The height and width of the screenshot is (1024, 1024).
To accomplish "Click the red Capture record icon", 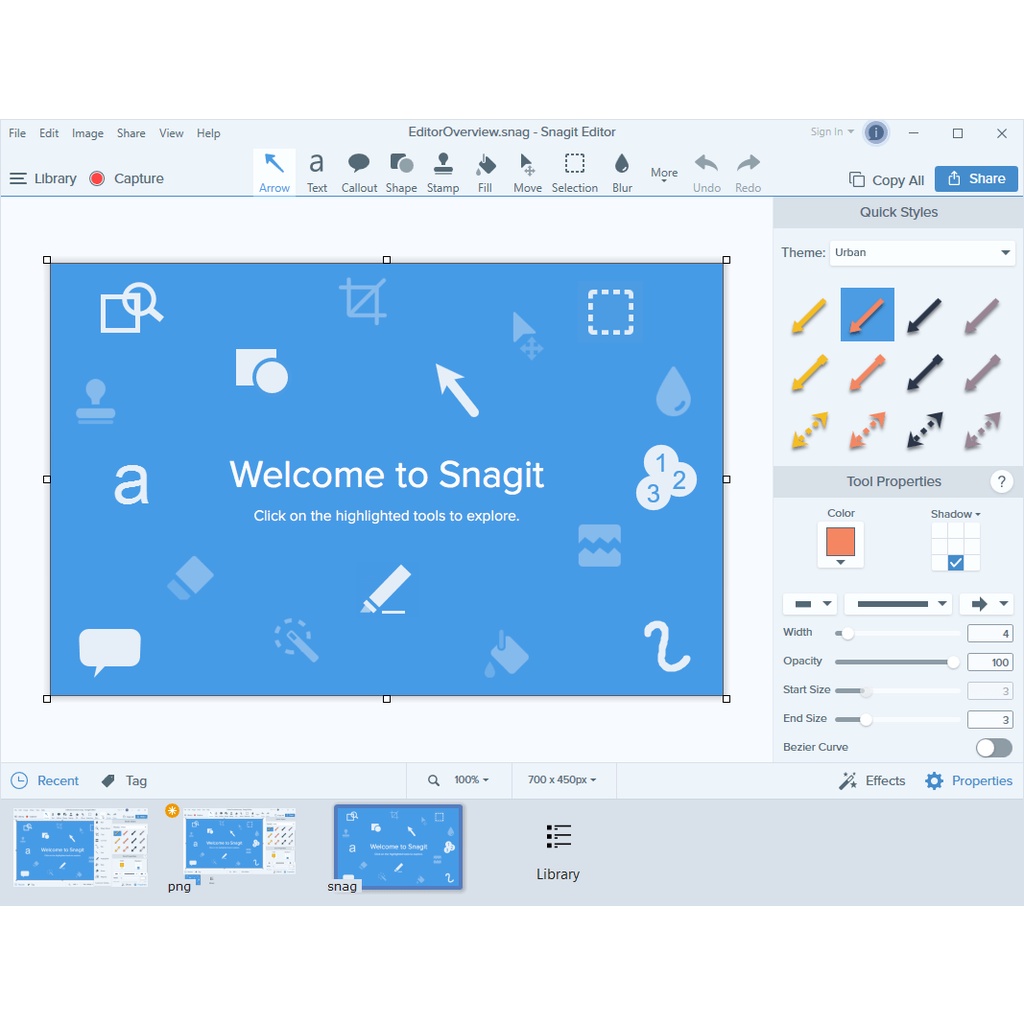I will [97, 178].
